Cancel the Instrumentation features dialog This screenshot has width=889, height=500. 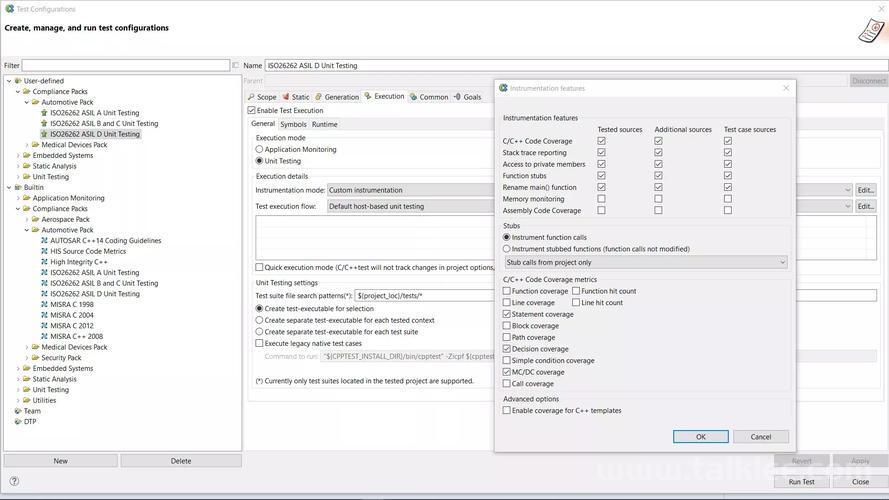761,437
